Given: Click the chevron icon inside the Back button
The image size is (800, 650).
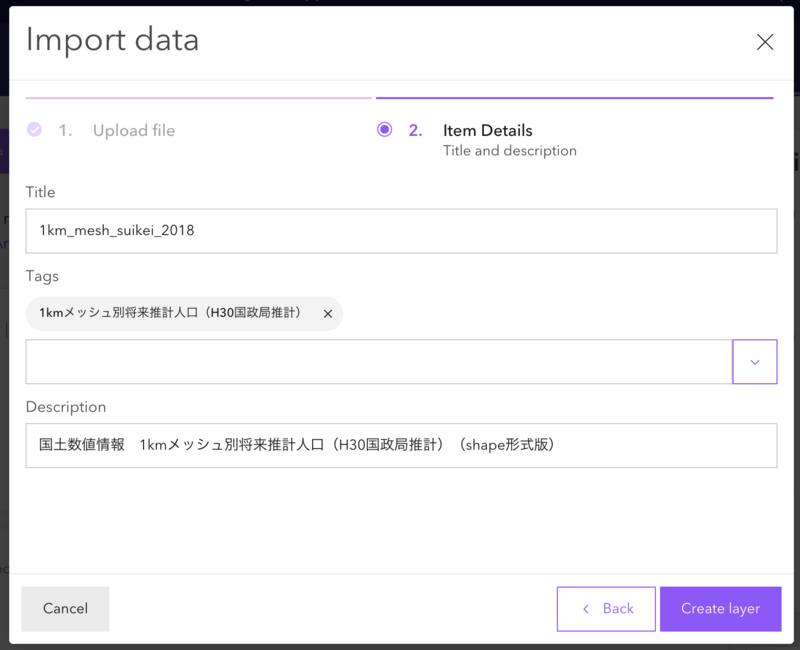Looking at the screenshot, I should (x=585, y=609).
